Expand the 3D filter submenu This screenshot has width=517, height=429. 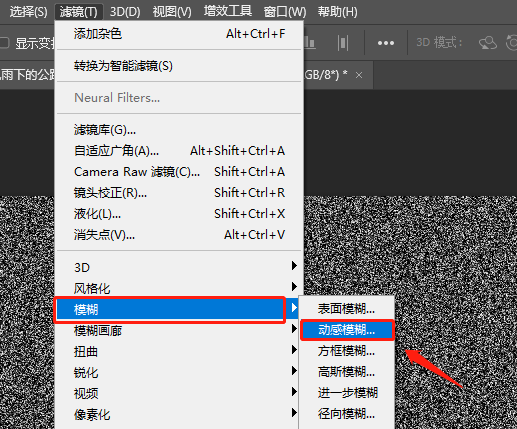click(x=179, y=267)
